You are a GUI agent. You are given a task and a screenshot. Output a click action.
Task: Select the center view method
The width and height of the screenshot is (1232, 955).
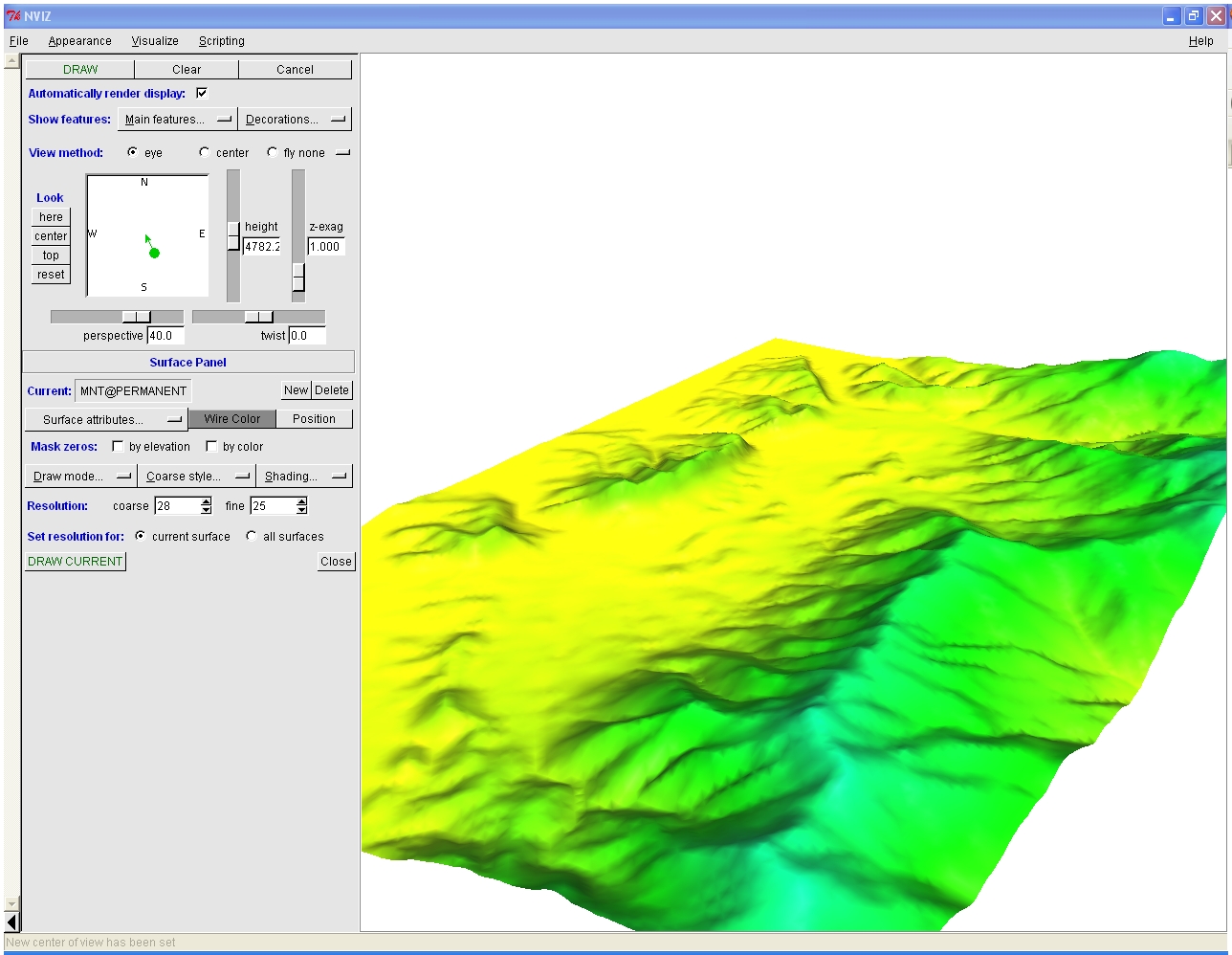tap(203, 151)
